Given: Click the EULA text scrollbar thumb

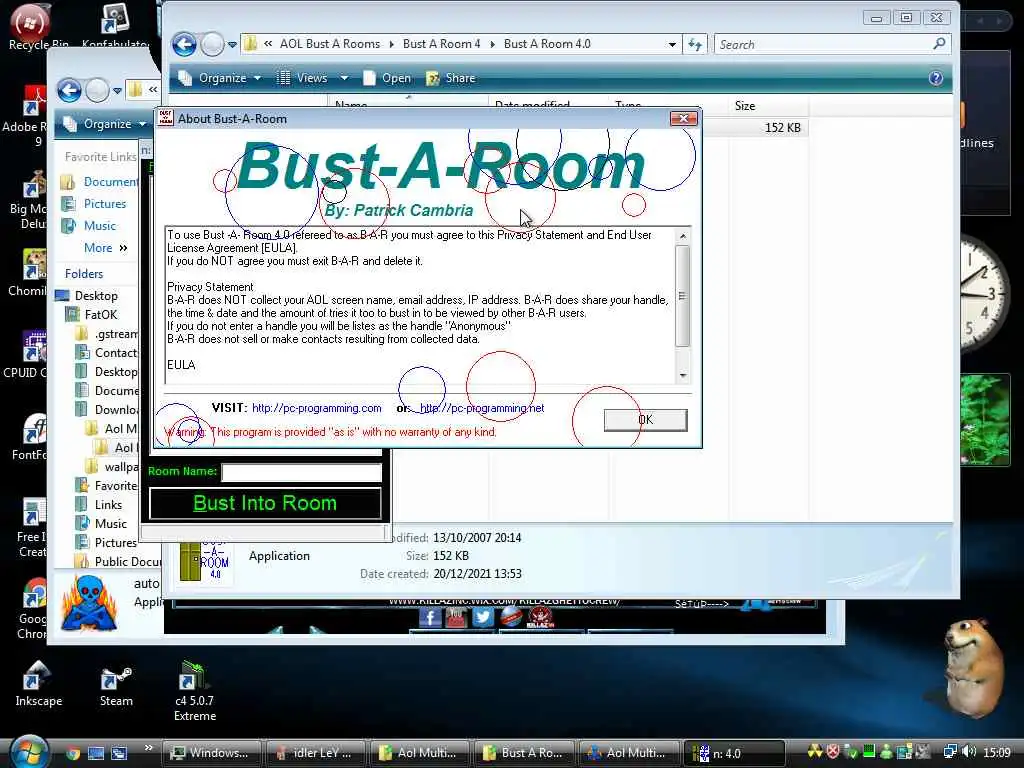Looking at the screenshot, I should click(682, 296).
